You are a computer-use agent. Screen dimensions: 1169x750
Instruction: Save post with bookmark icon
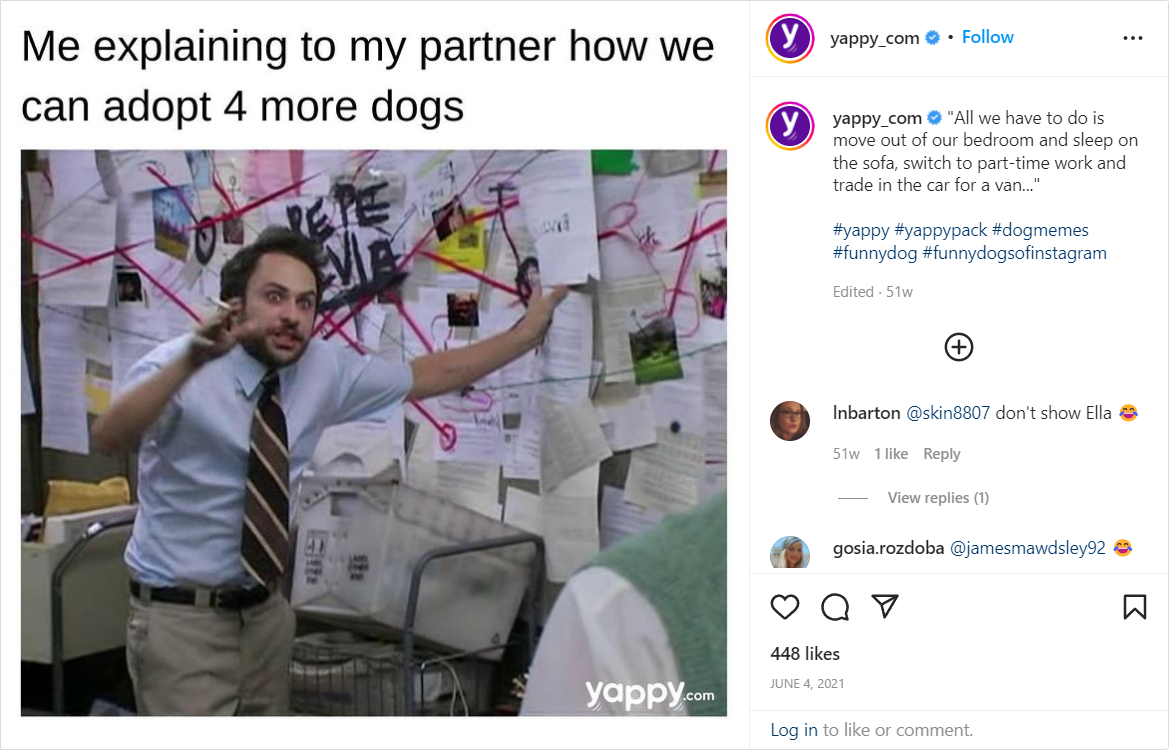click(x=1135, y=607)
